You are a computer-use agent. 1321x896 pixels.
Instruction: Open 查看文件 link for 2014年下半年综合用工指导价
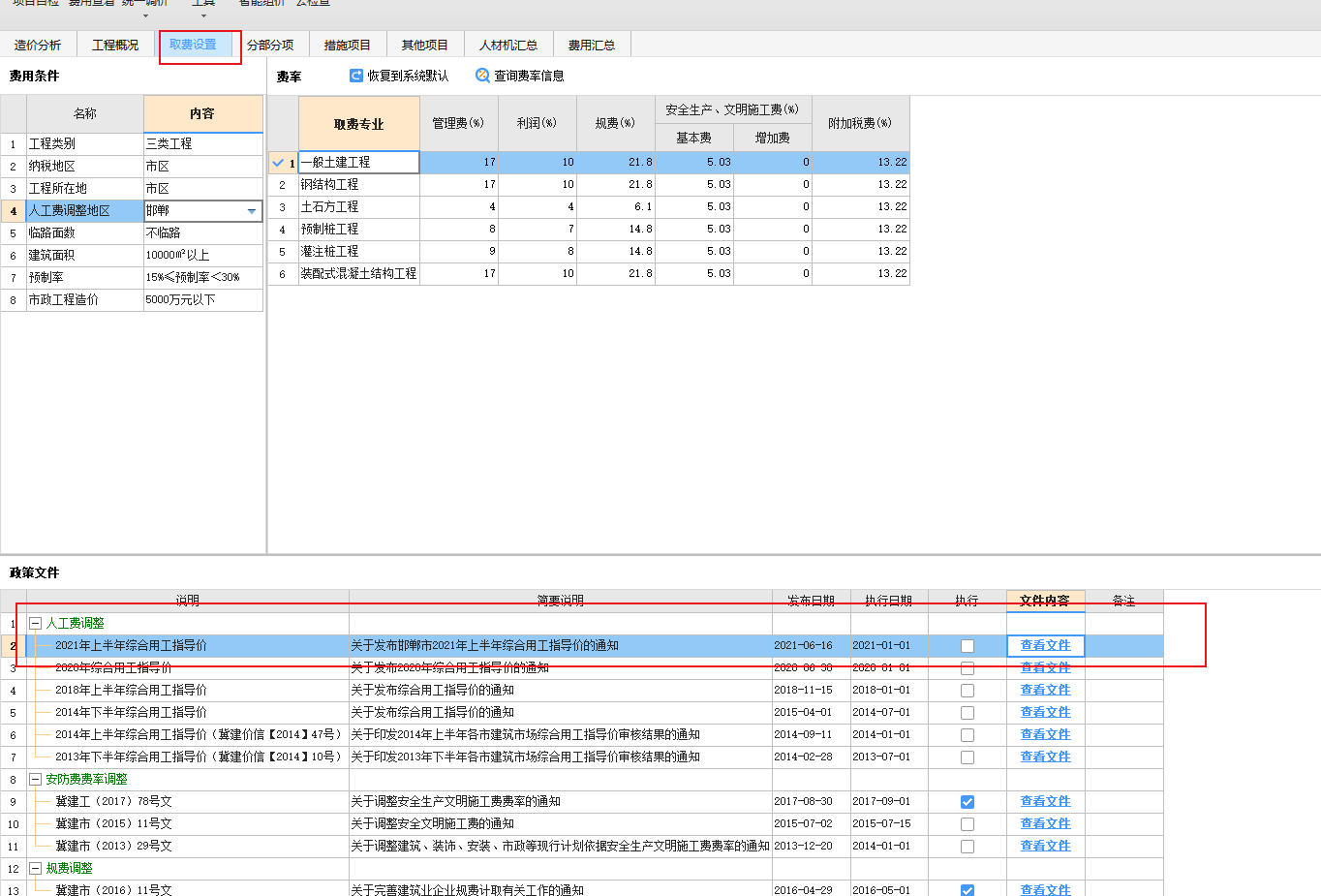pos(1045,712)
